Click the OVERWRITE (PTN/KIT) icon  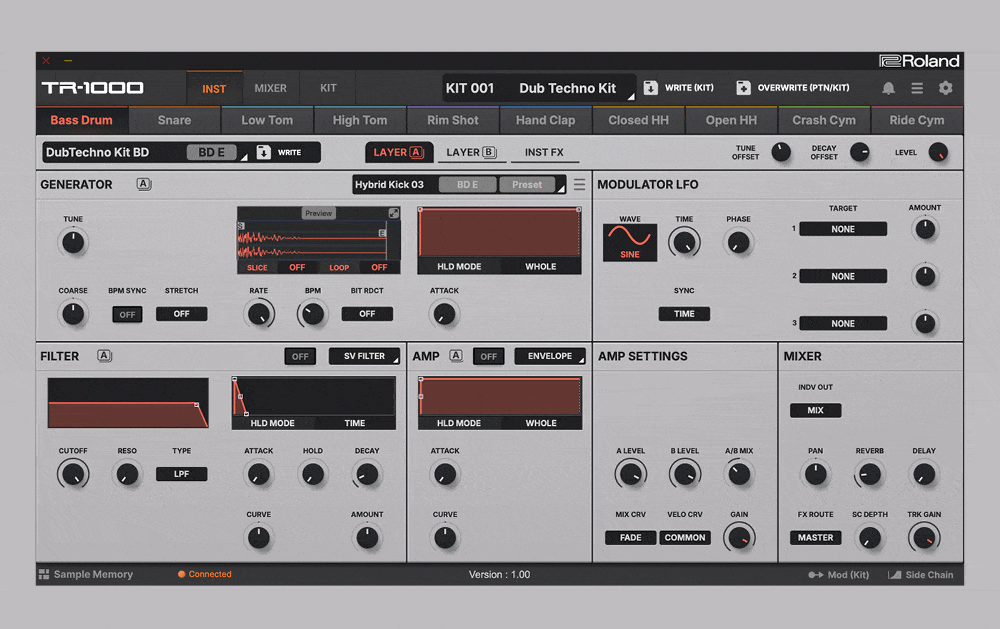pyautogui.click(x=743, y=88)
